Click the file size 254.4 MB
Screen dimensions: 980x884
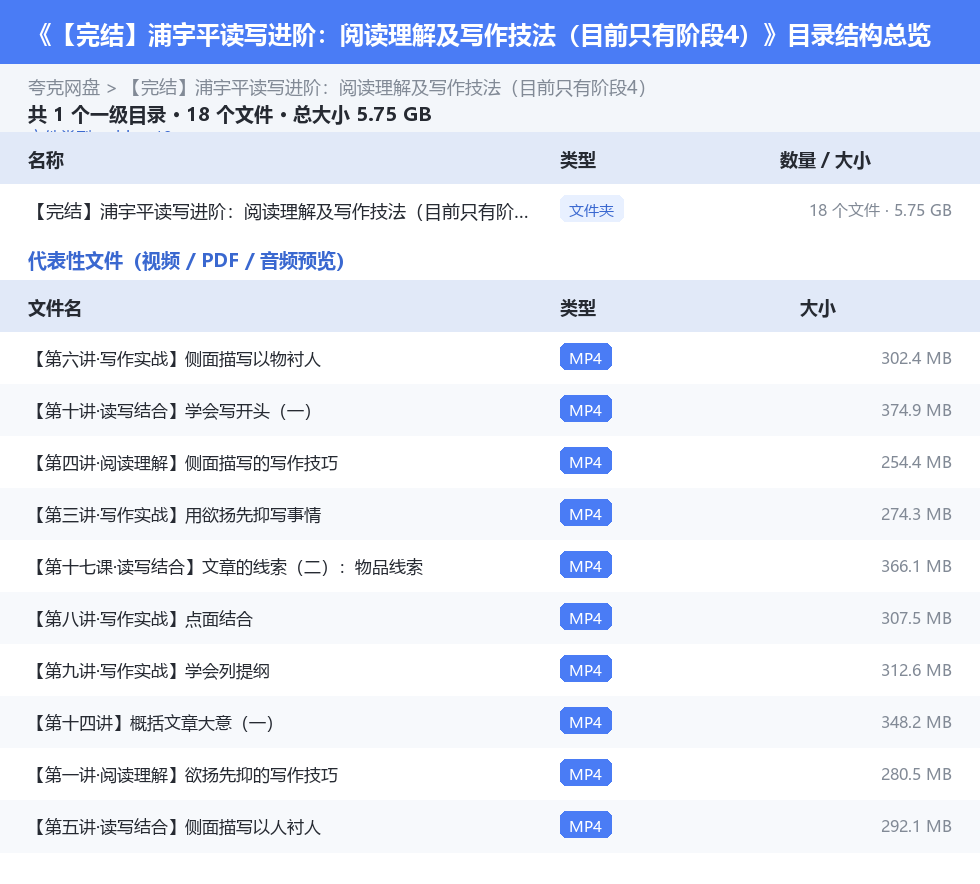coord(916,462)
